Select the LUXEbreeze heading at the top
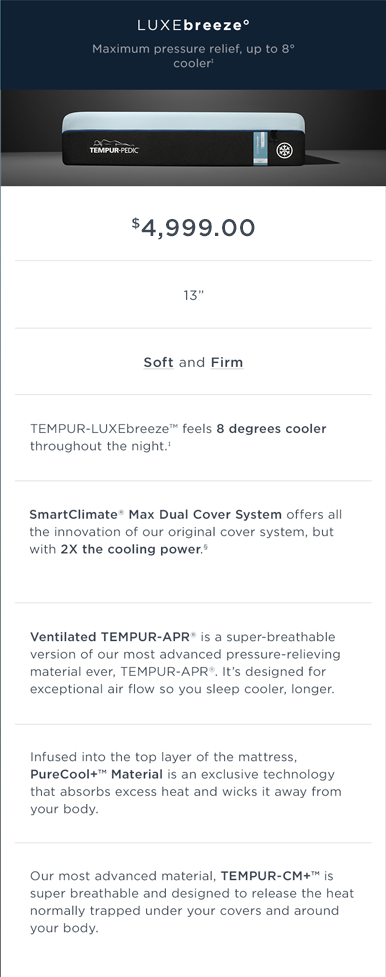The width and height of the screenshot is (386, 977). tap(193, 26)
